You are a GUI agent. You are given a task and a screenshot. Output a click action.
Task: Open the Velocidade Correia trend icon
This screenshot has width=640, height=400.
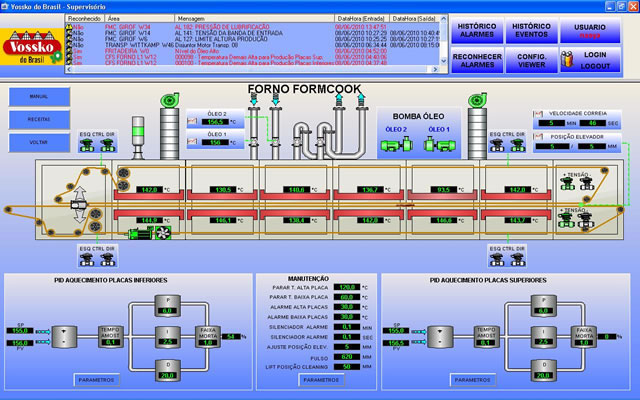coord(538,114)
